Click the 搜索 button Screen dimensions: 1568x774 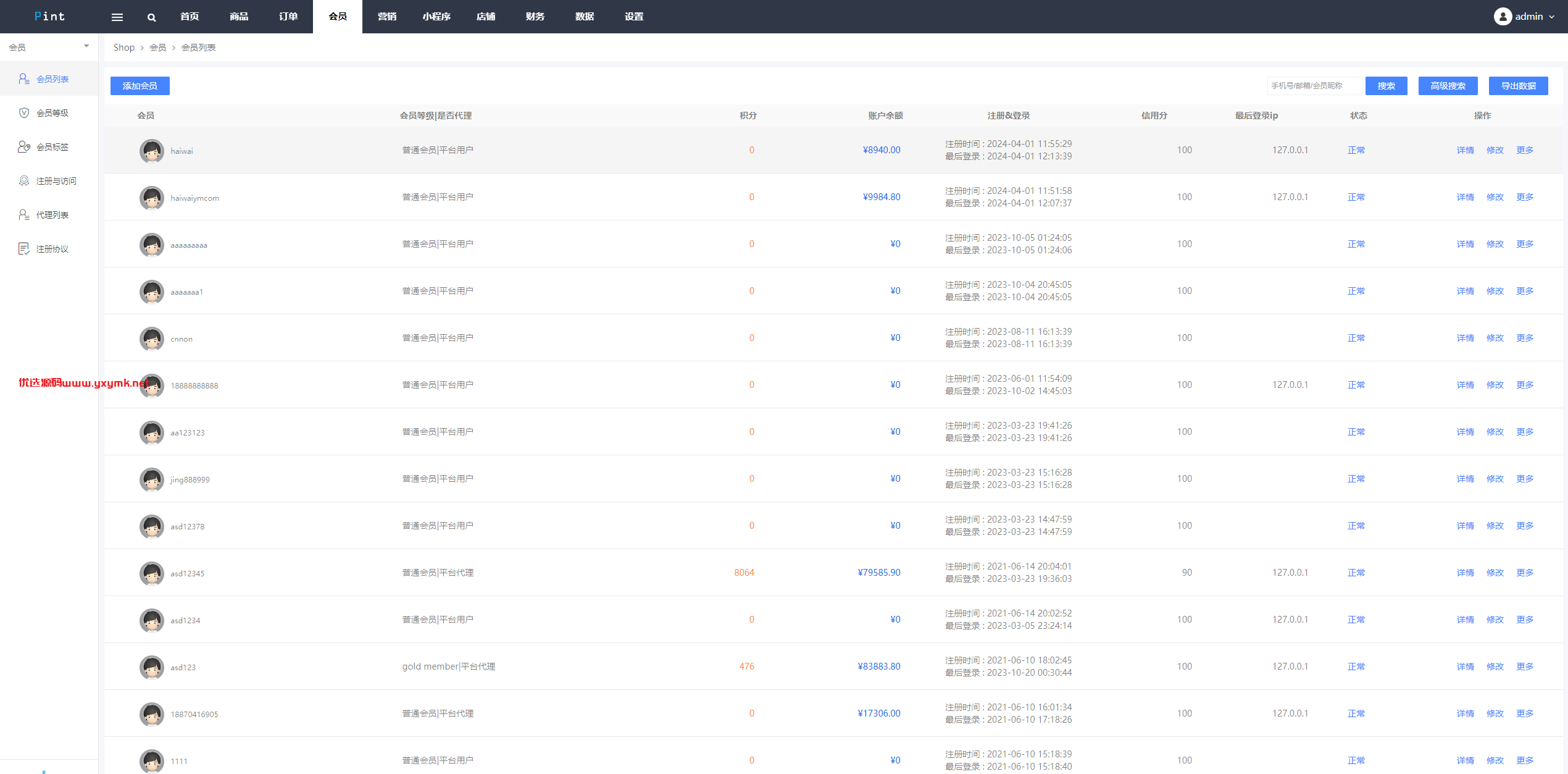(1387, 86)
